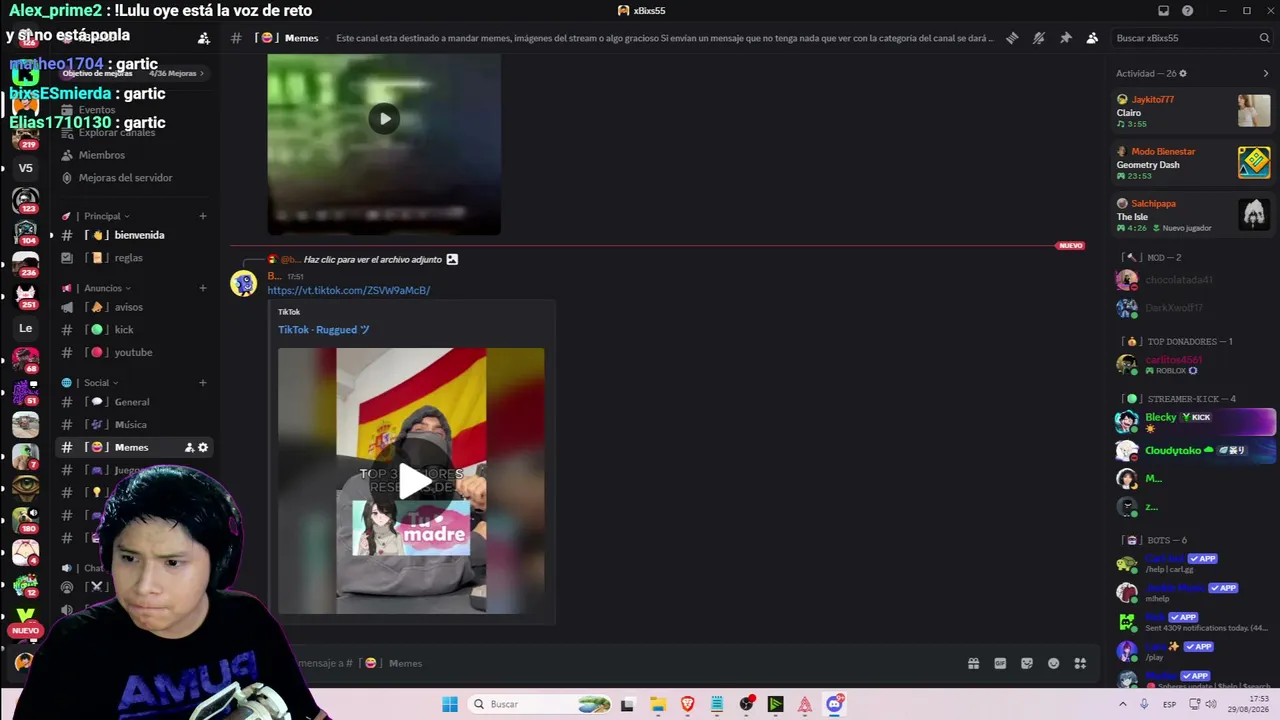
Task: Collapse the Principal channel category
Action: tap(102, 216)
